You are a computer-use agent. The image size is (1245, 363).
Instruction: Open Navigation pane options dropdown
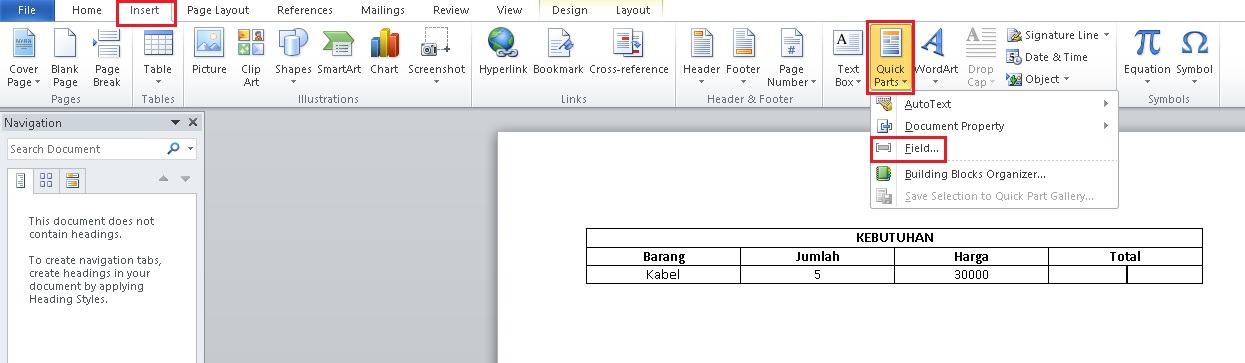(x=176, y=122)
